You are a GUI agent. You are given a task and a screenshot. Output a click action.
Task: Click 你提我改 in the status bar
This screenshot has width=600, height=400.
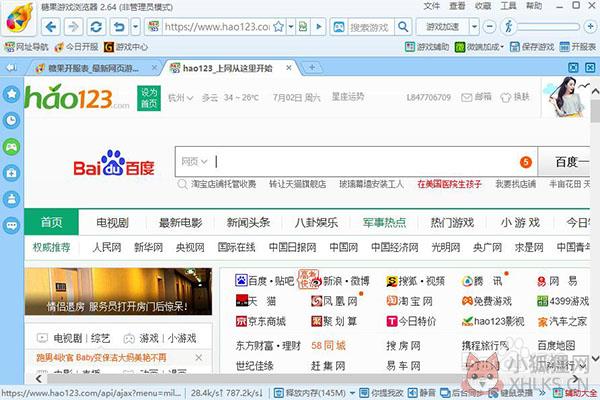382,393
